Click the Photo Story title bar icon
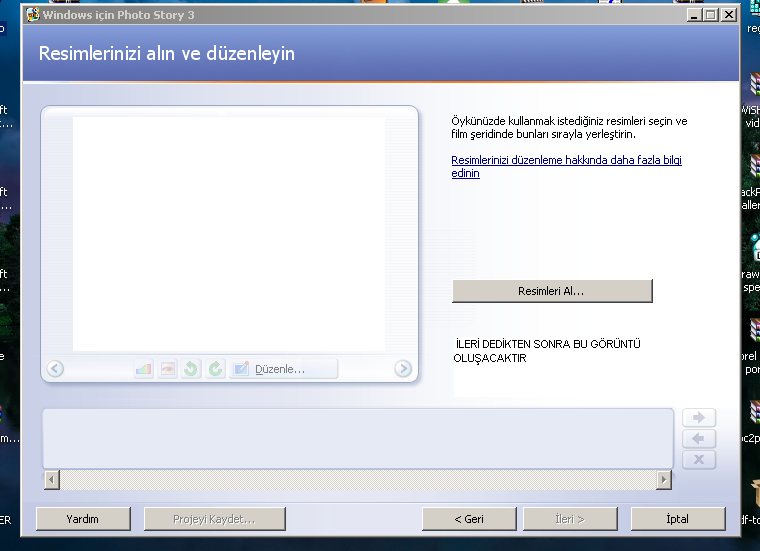Screen dimensions: 760x551 [32, 15]
